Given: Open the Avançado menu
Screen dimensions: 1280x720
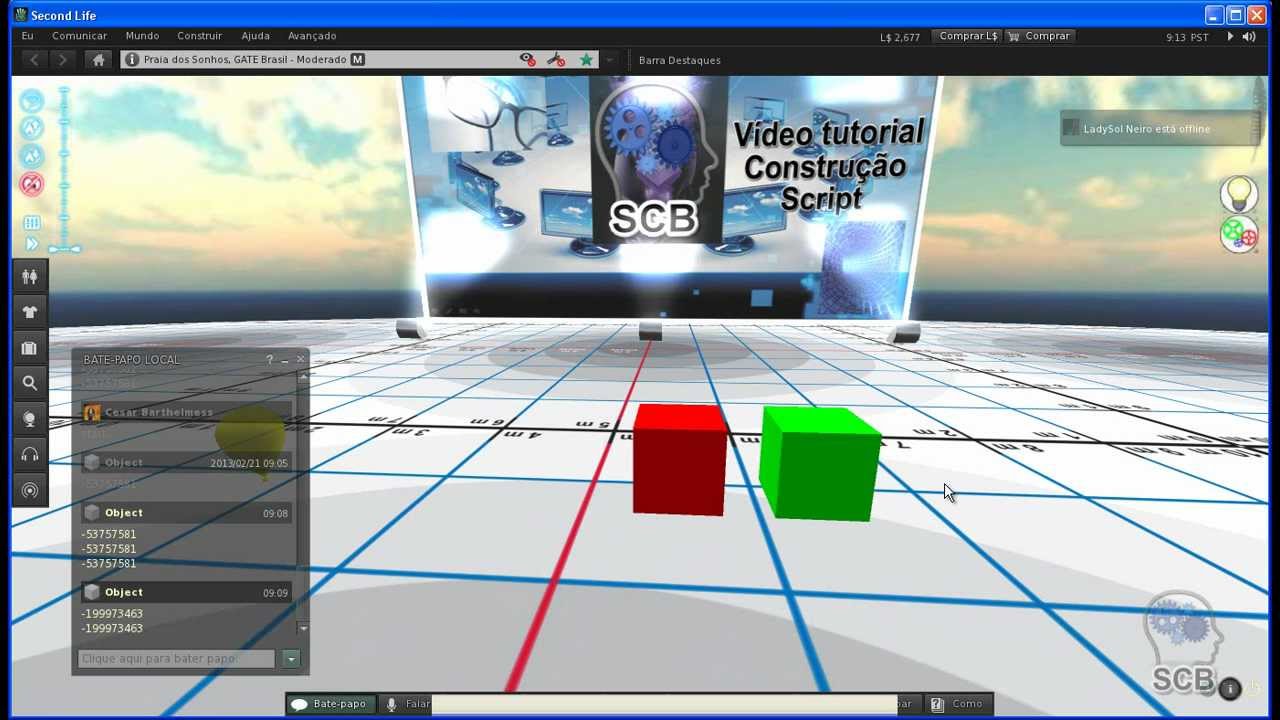Looking at the screenshot, I should [x=312, y=36].
